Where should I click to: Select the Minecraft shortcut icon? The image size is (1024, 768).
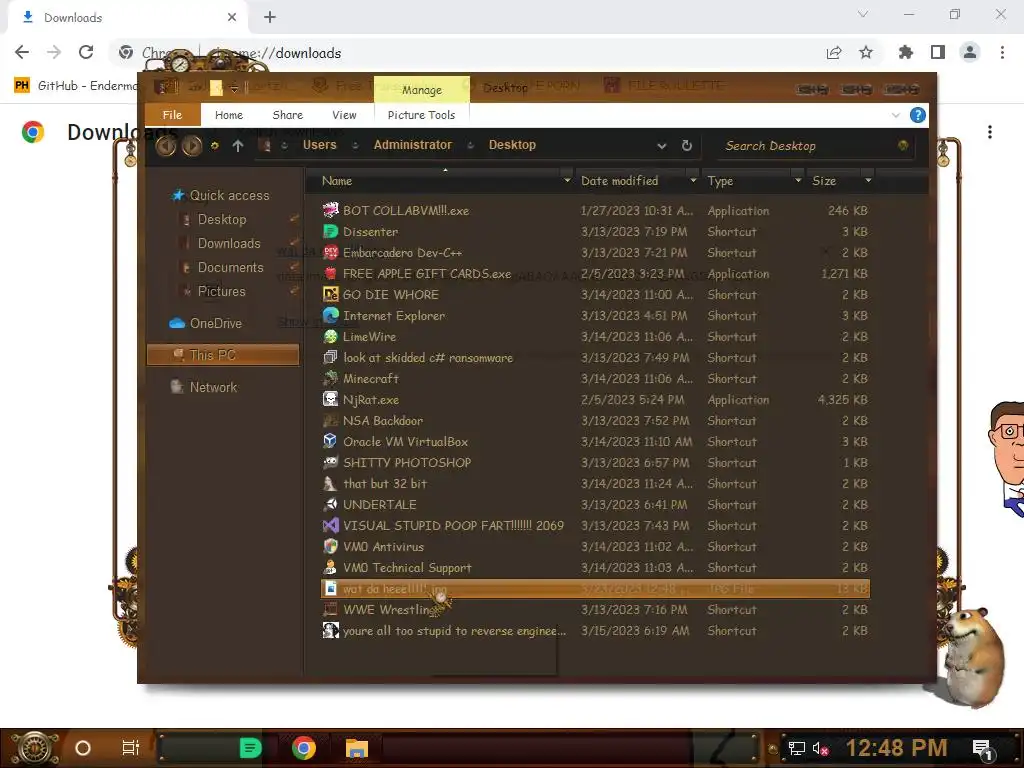coord(330,378)
